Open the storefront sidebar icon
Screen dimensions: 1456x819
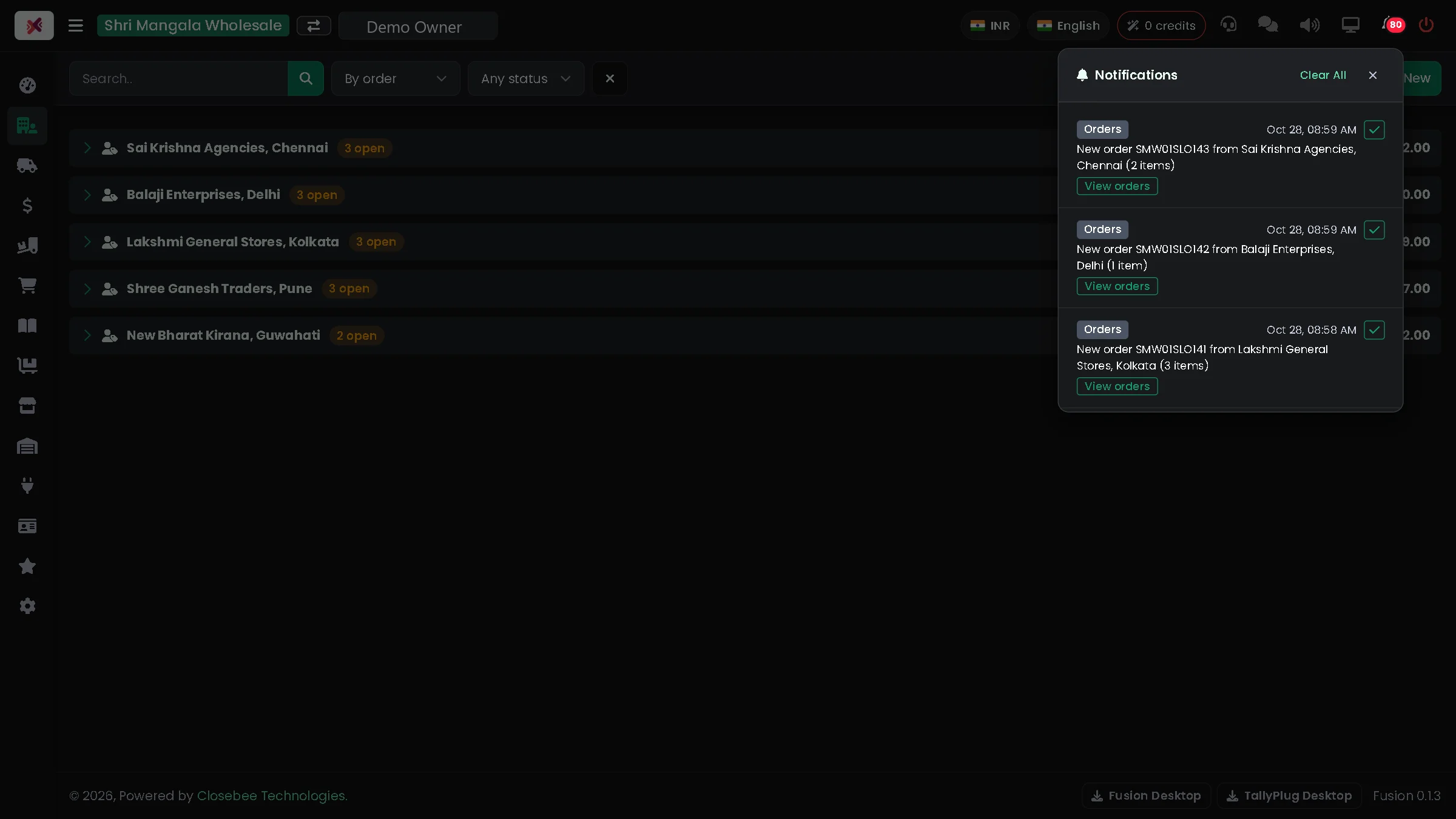[27, 406]
